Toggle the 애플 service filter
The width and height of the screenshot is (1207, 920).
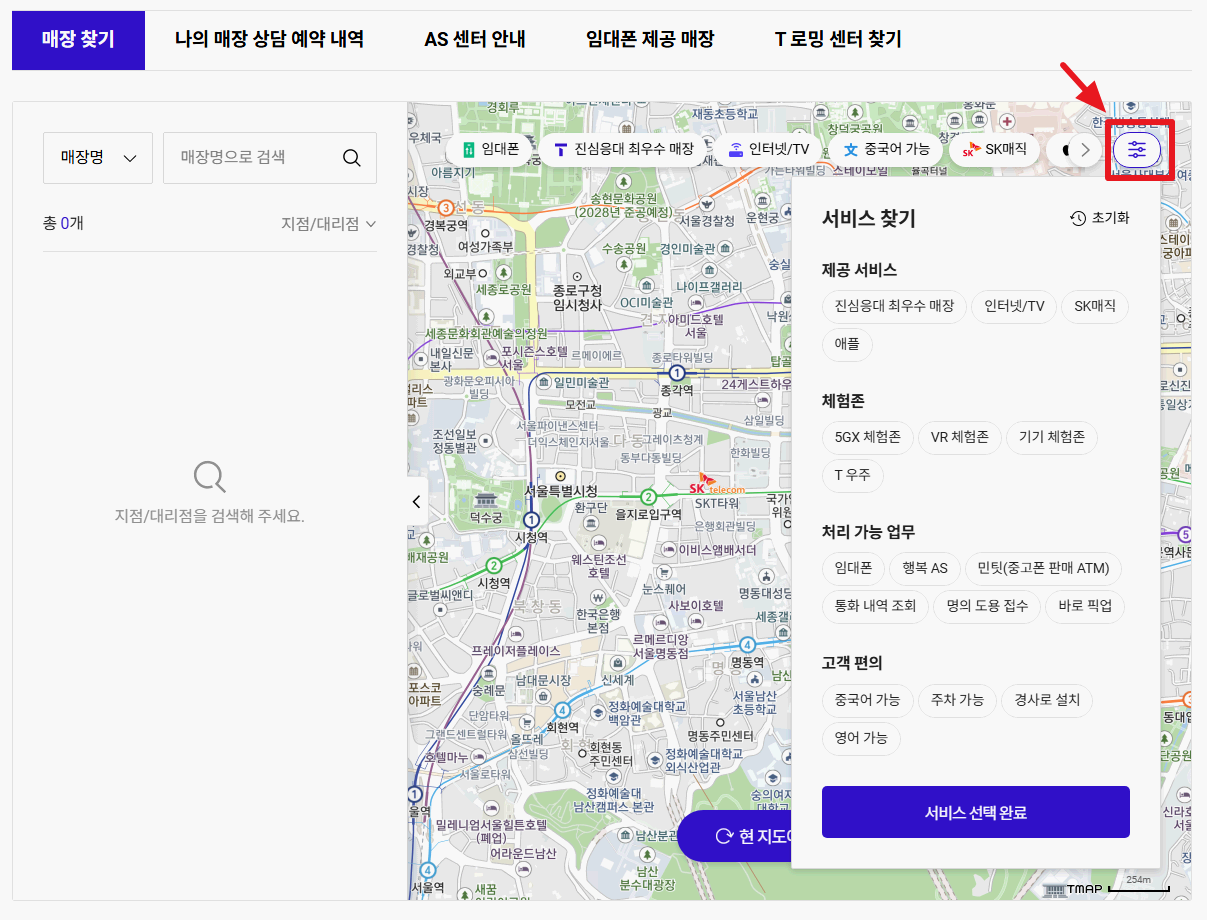[847, 345]
